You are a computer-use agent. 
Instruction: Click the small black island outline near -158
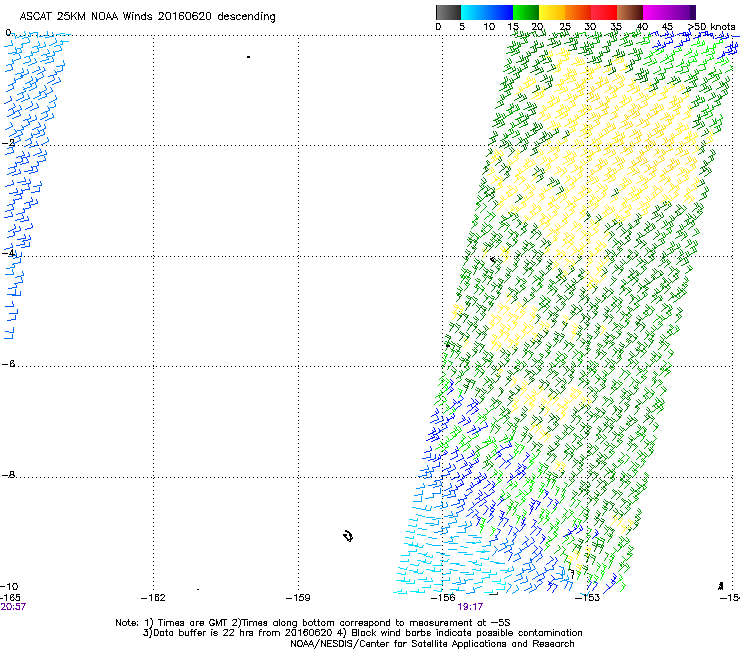(x=348, y=536)
